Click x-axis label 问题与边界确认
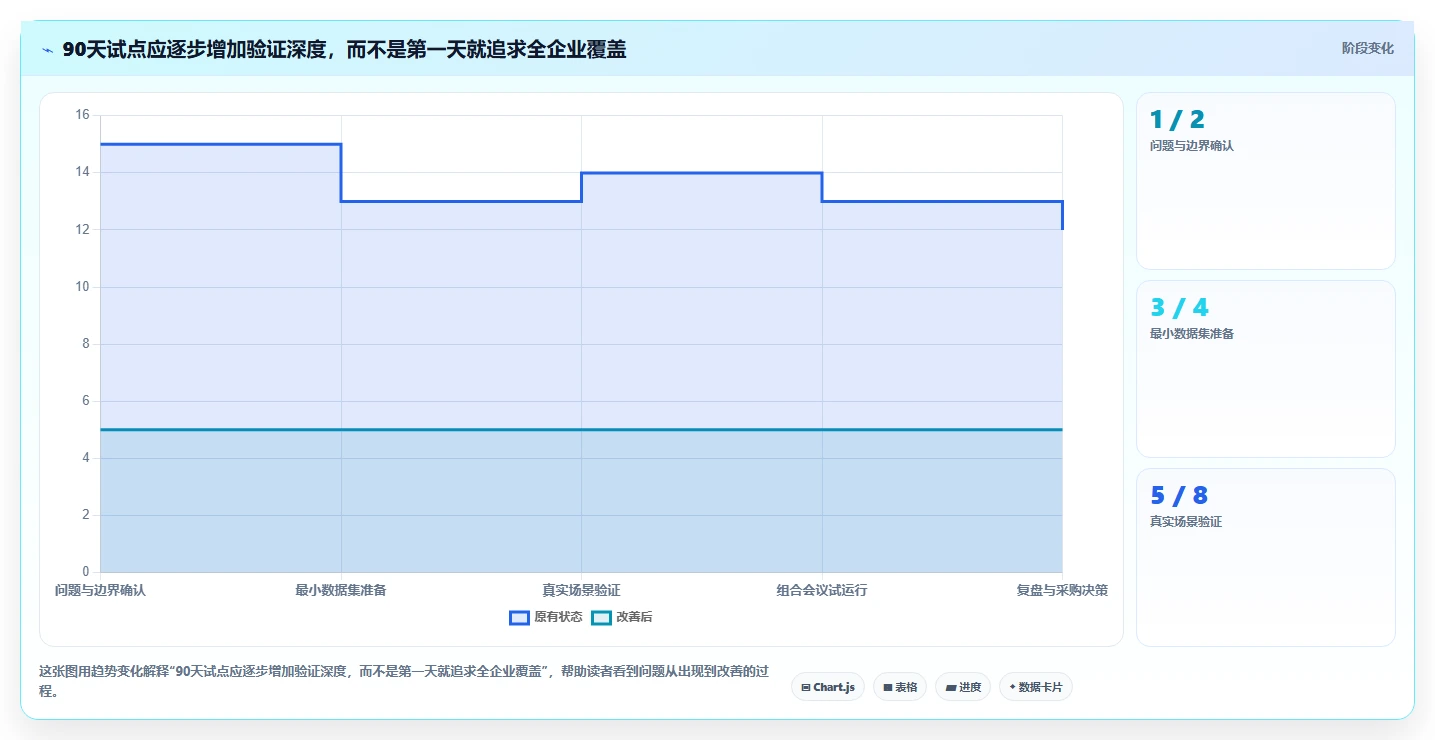 point(100,591)
